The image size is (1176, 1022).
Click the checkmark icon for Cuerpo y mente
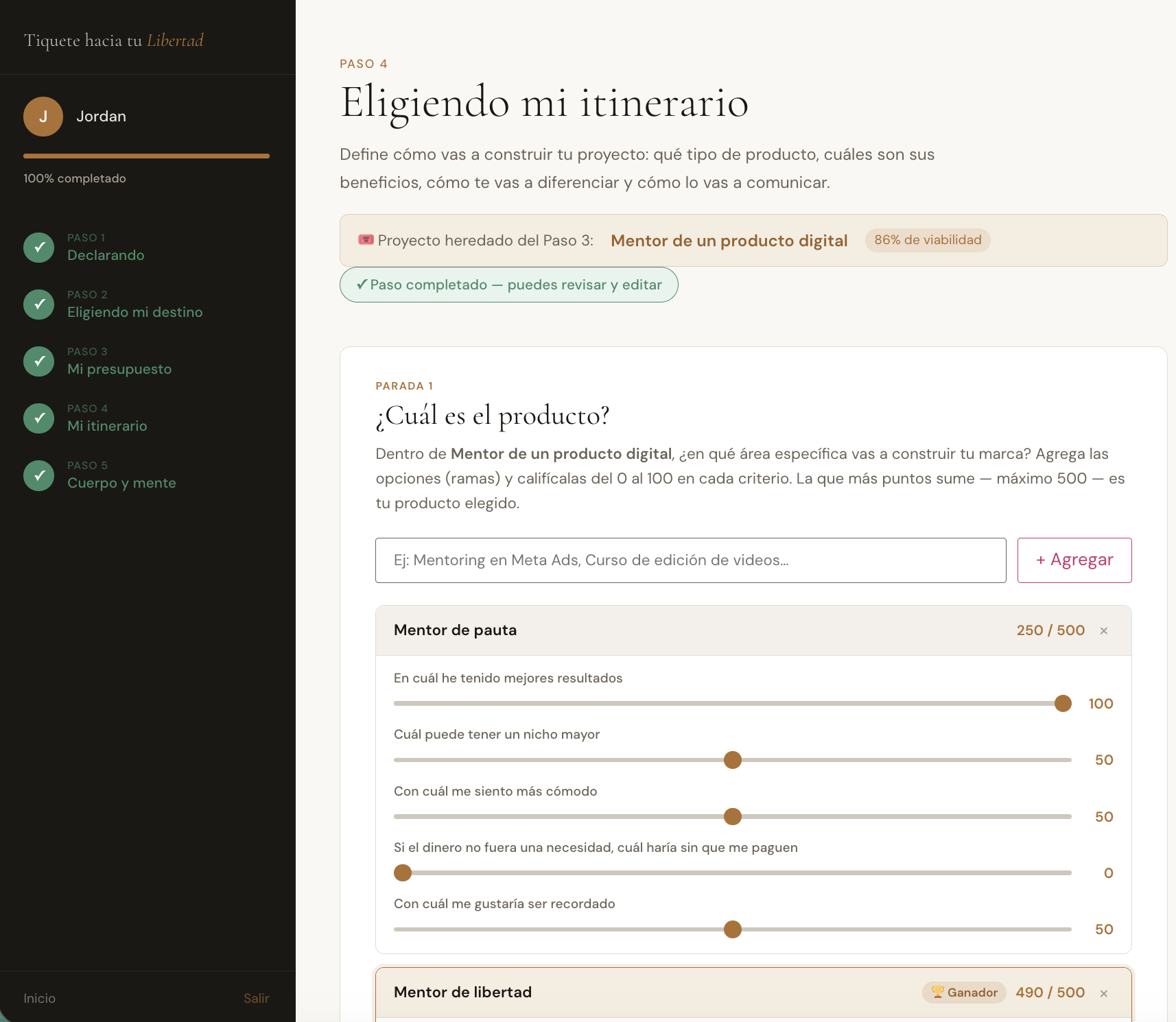tap(39, 475)
